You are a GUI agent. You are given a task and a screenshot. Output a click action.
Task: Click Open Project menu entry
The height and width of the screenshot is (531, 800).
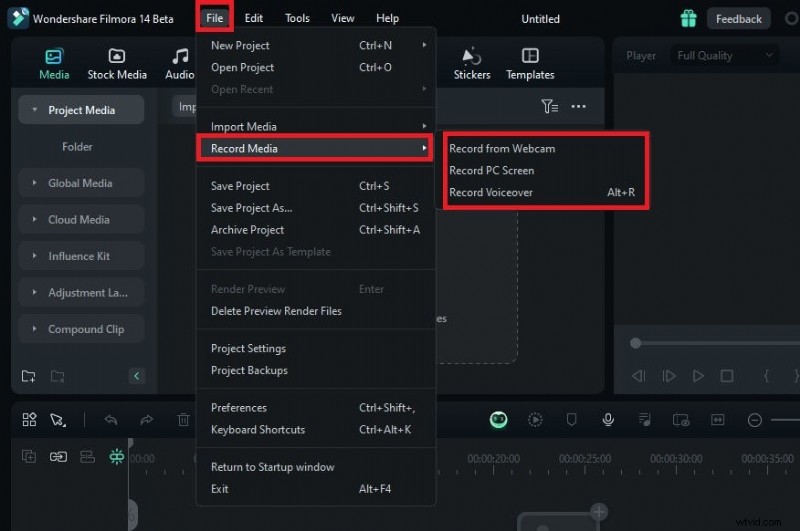click(x=315, y=67)
